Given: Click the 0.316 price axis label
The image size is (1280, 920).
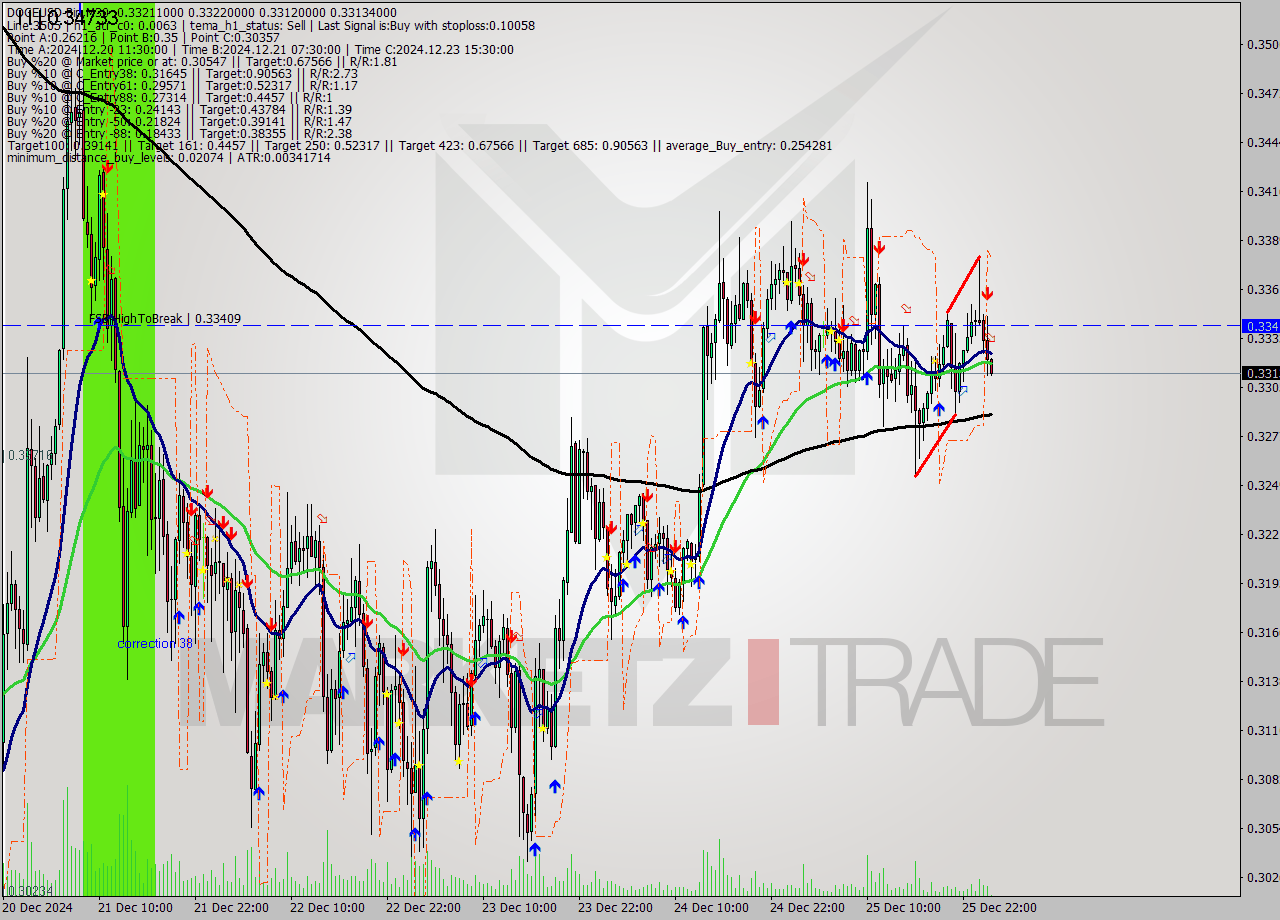Looking at the screenshot, I should point(1262,632).
